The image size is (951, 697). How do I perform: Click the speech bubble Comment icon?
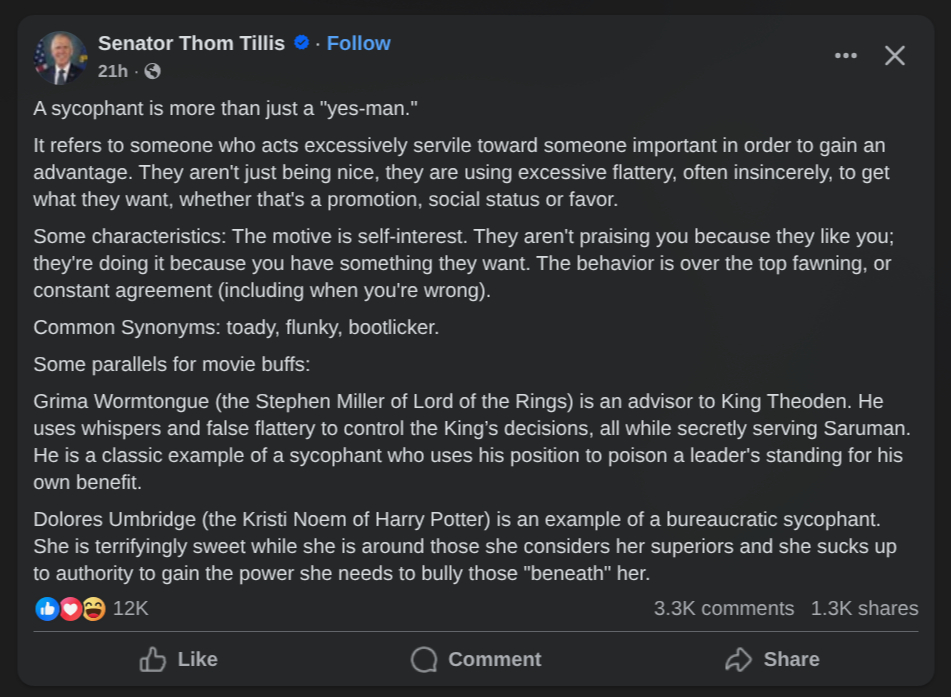click(x=425, y=659)
